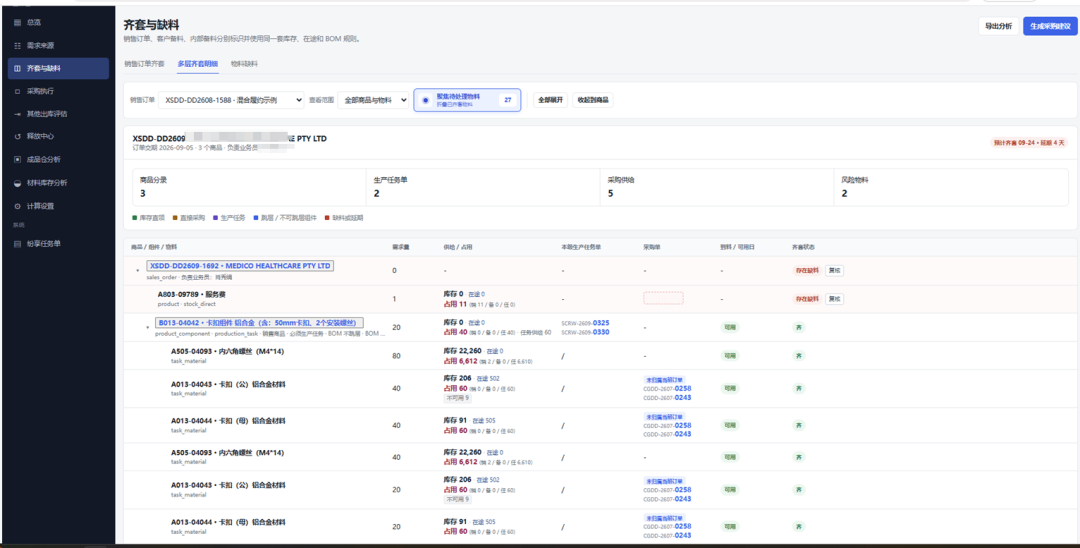Open the 释放中心 menu entry
The height and width of the screenshot is (548, 1080).
[x=59, y=136]
